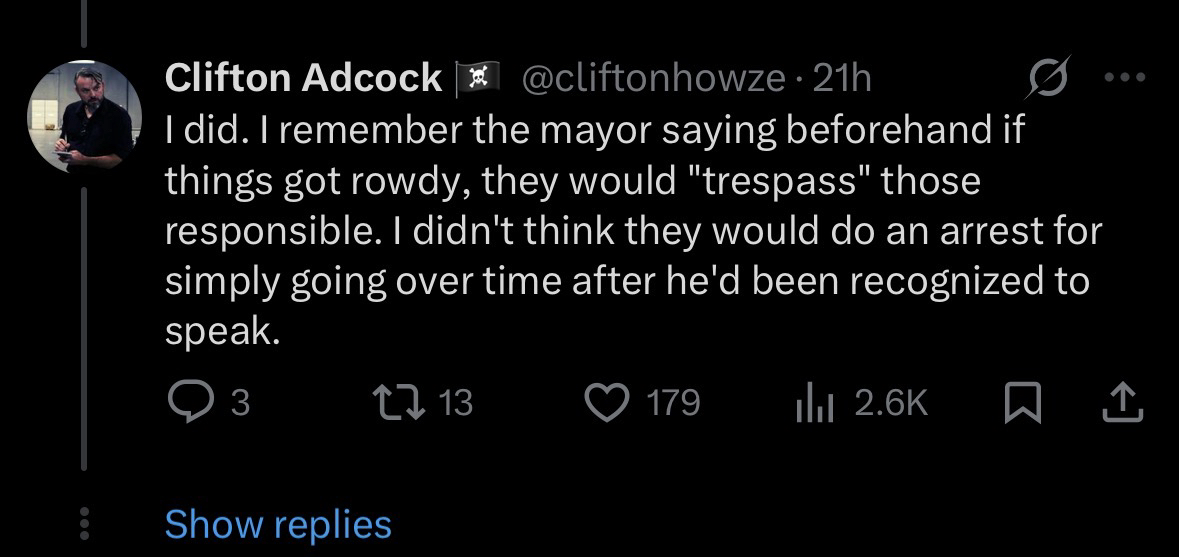Expand the thread with Show replies
This screenshot has width=1179, height=557.
(278, 524)
